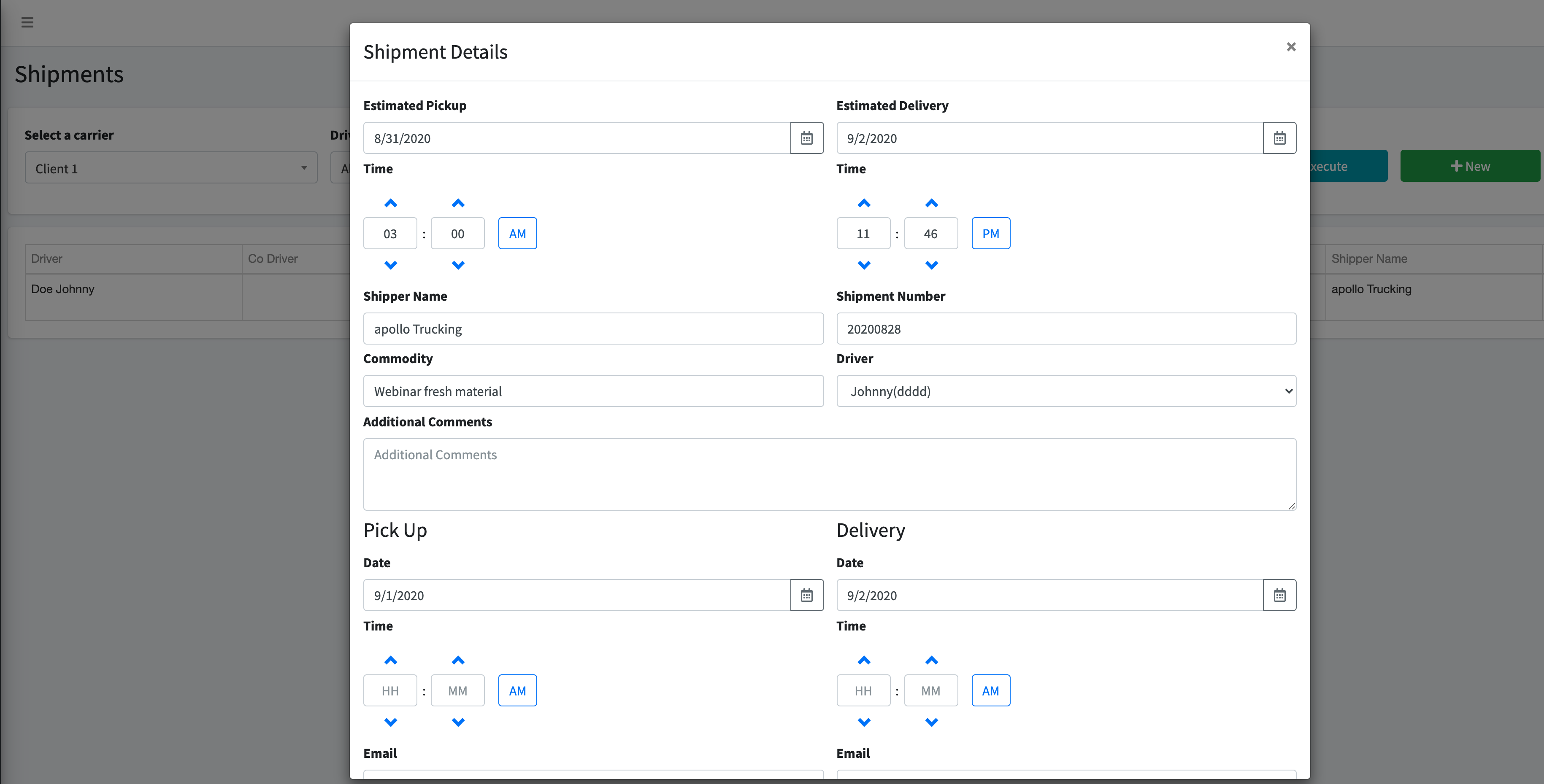Decrease Estimated Pickup minutes with down chevron
1544x784 pixels.
point(458,265)
